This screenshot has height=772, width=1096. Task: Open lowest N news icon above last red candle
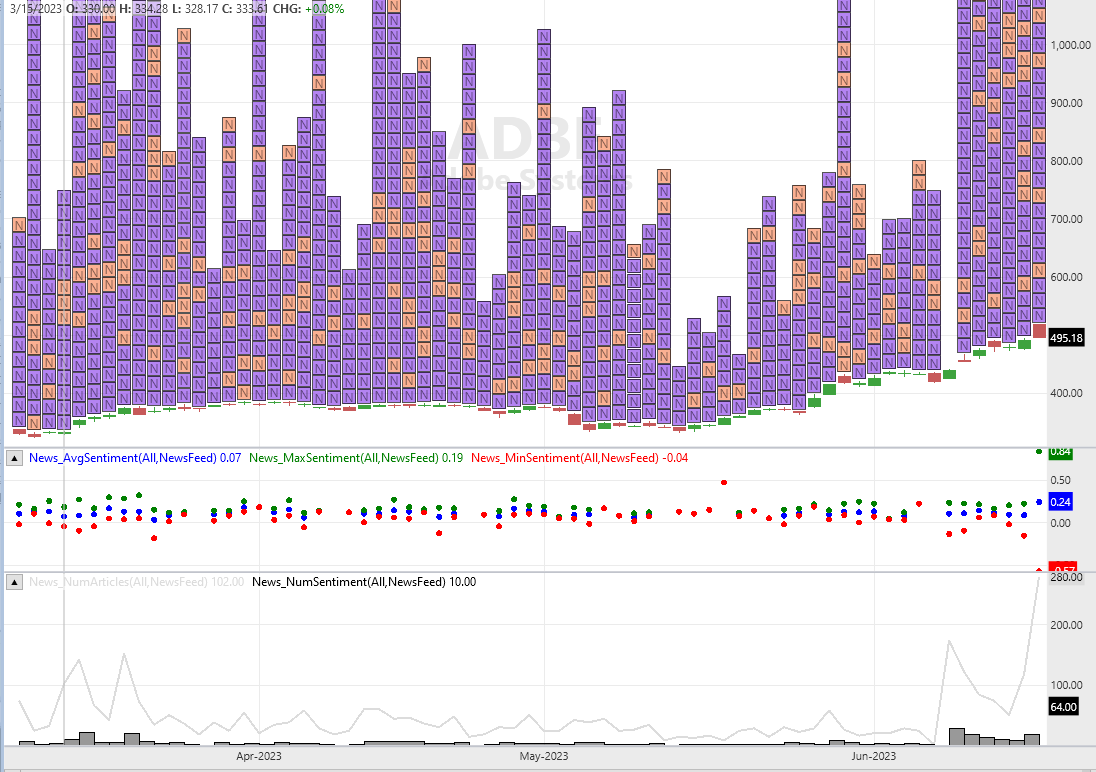coord(1039,314)
